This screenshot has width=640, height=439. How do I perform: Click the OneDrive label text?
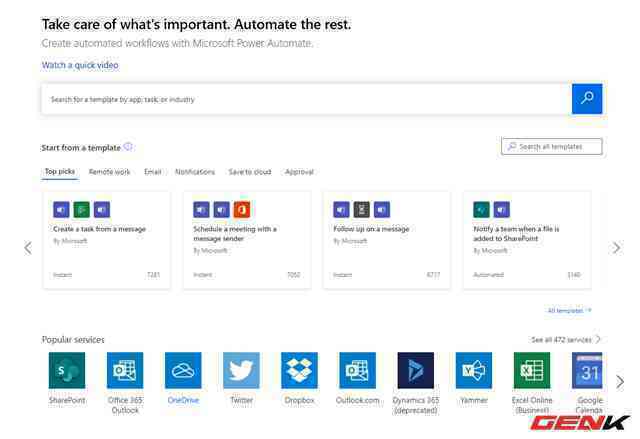[183, 400]
